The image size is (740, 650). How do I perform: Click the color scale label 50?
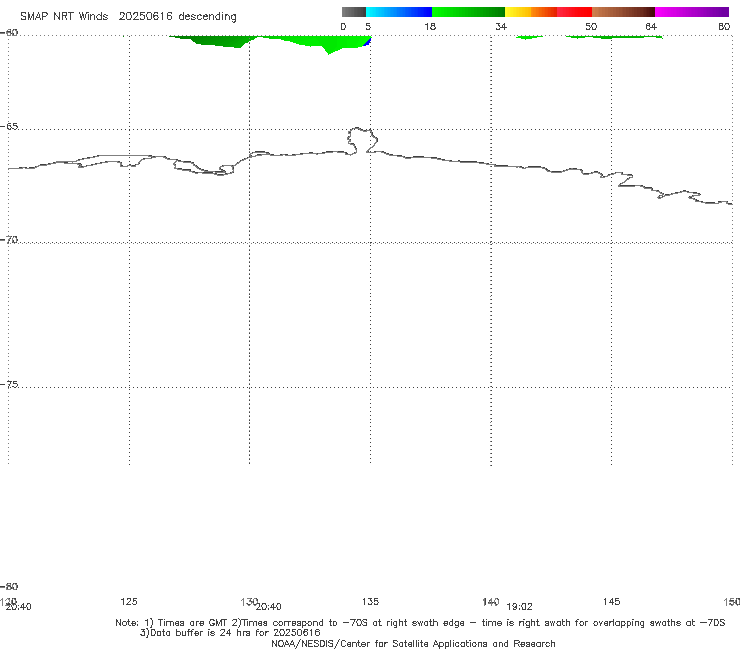(x=591, y=26)
